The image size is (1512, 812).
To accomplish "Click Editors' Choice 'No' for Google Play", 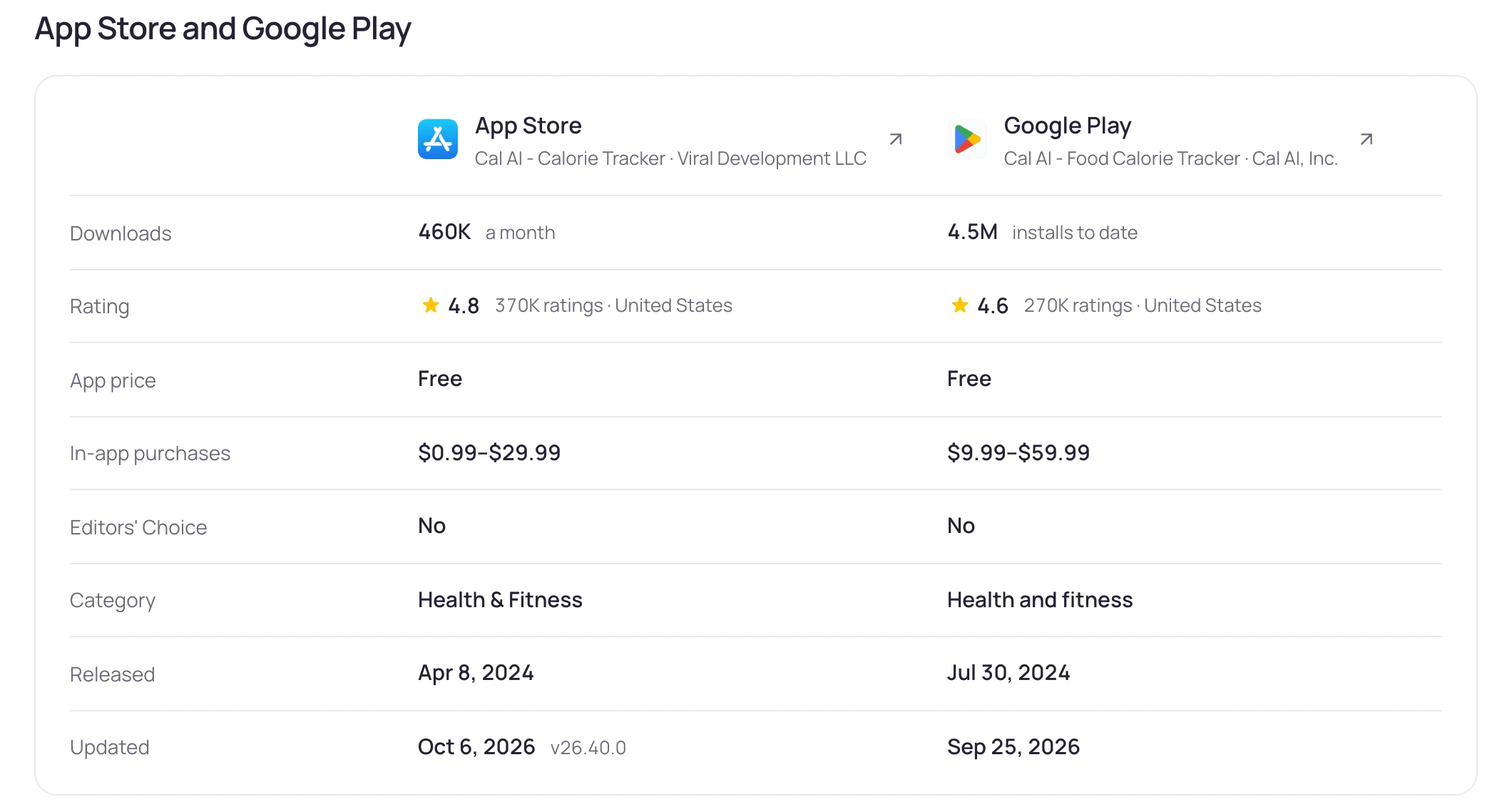I will tap(961, 526).
